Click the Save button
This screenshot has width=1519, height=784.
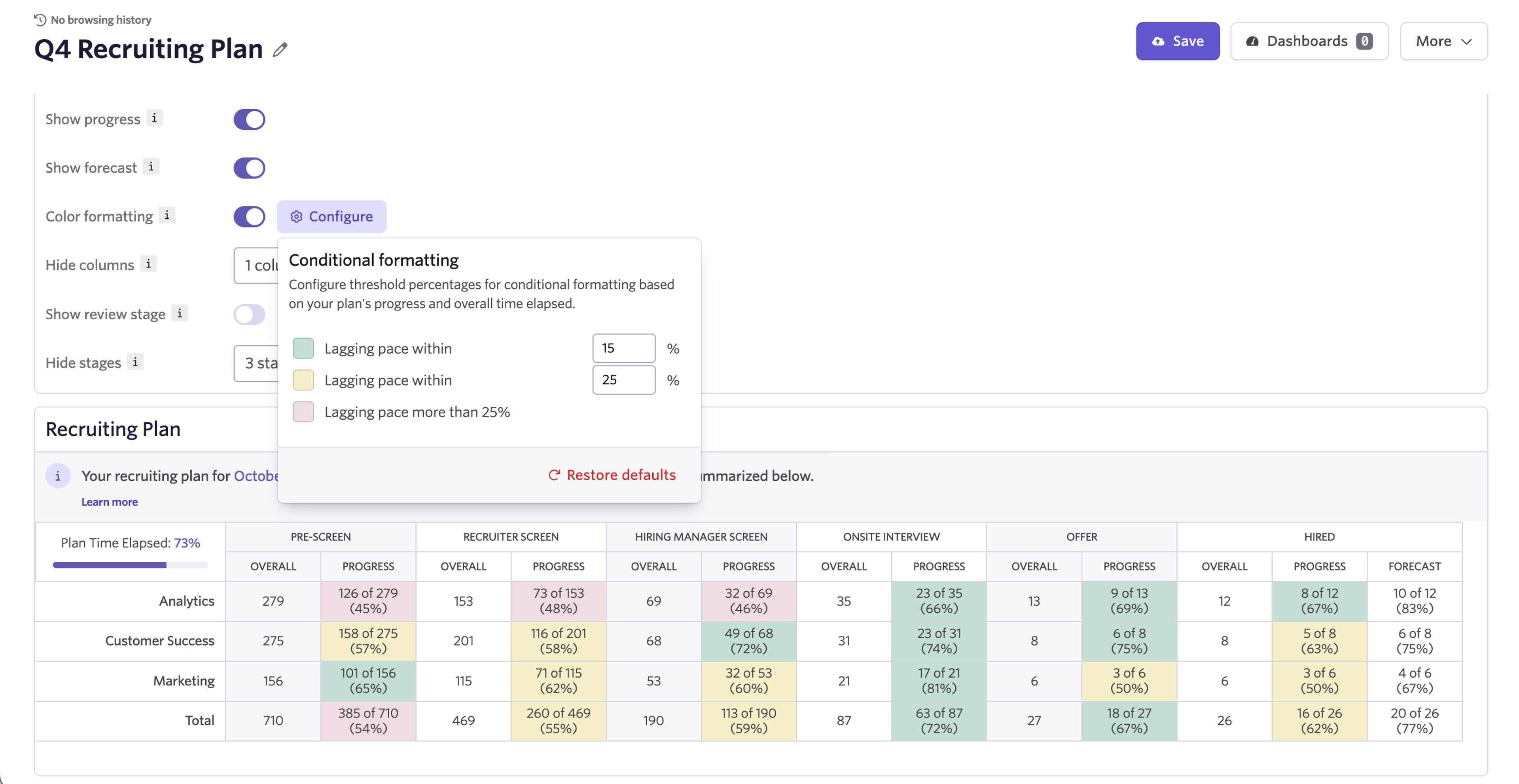click(1177, 41)
